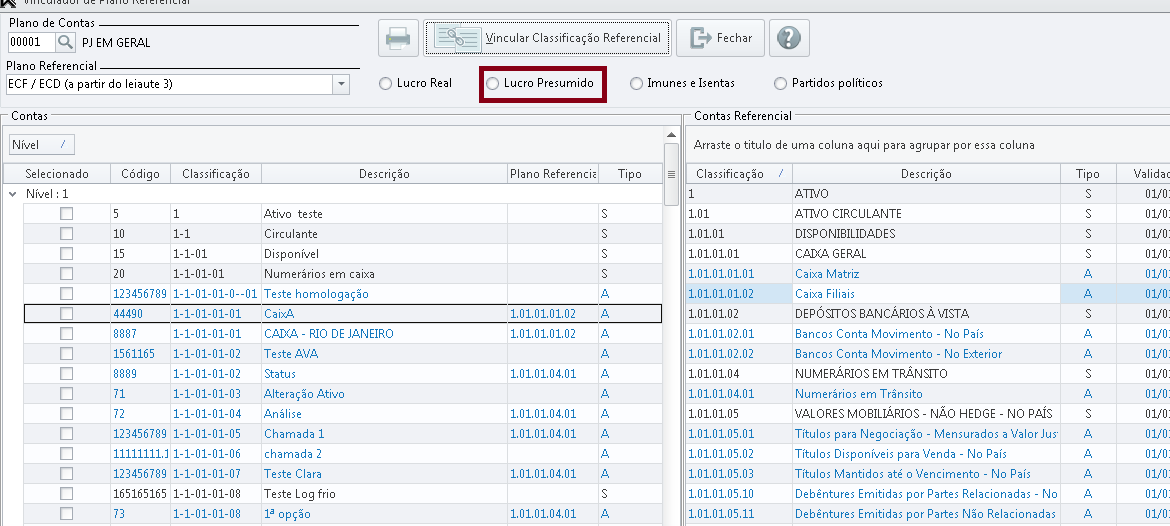Check the box for Disponível row
Image resolution: width=1170 pixels, height=526 pixels.
[66, 254]
